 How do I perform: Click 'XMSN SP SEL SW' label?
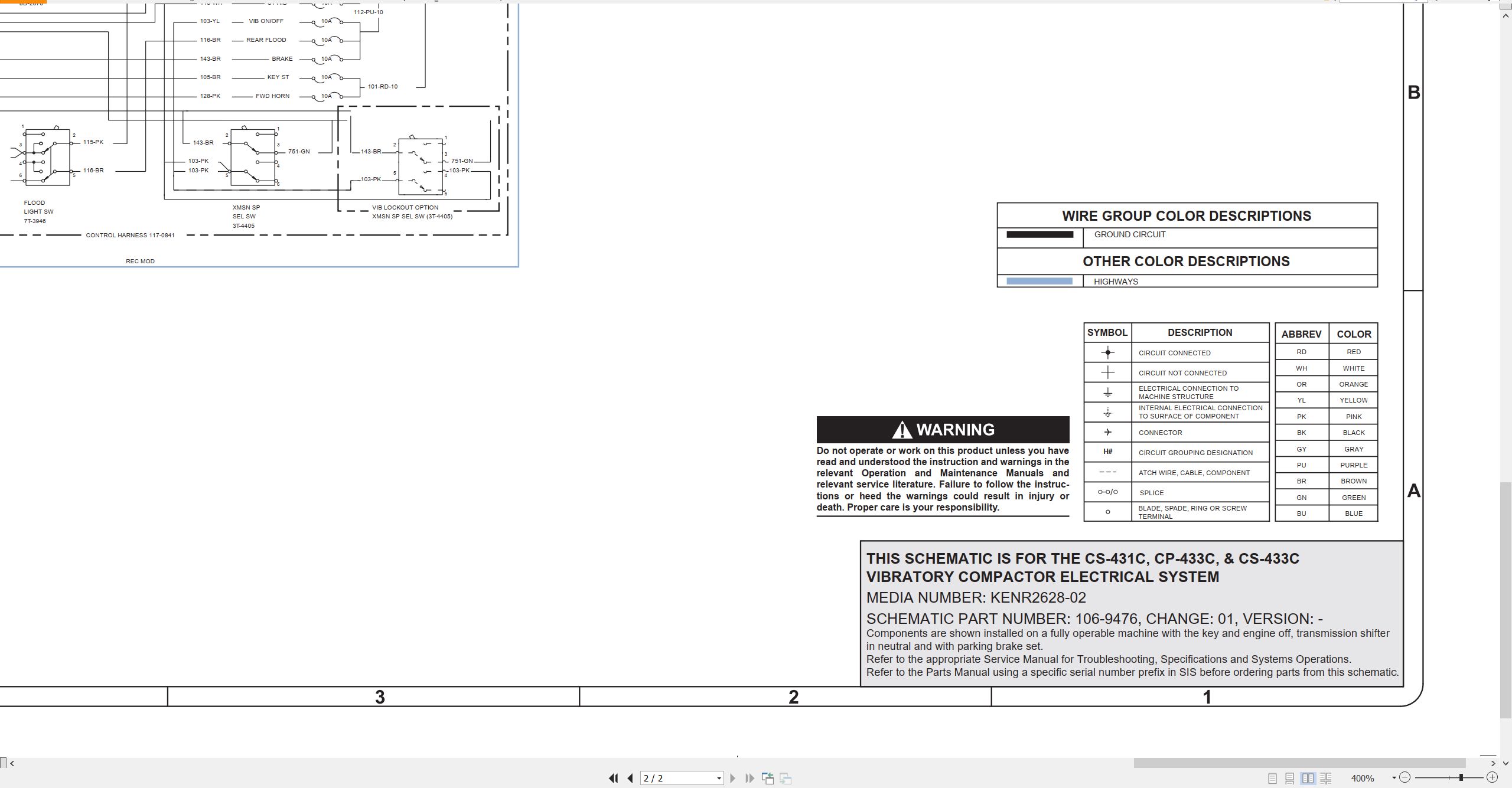246,212
